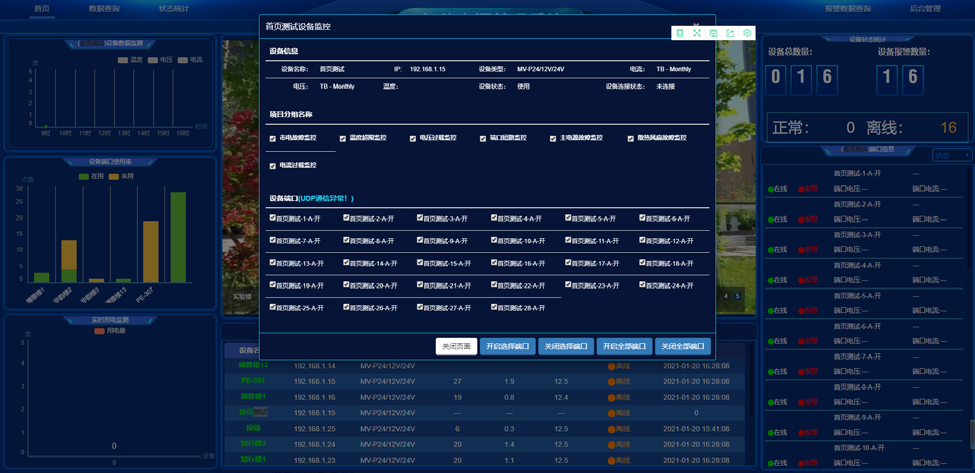
Task: Toggle 电压 legend in data monitoring chart
Action: tap(160, 60)
